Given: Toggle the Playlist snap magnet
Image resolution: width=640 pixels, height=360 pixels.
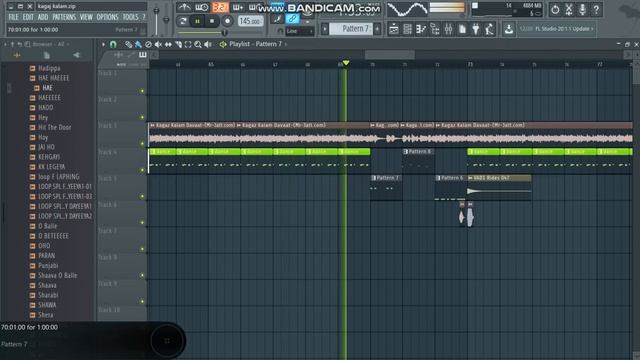Looking at the screenshot, I should 113,44.
